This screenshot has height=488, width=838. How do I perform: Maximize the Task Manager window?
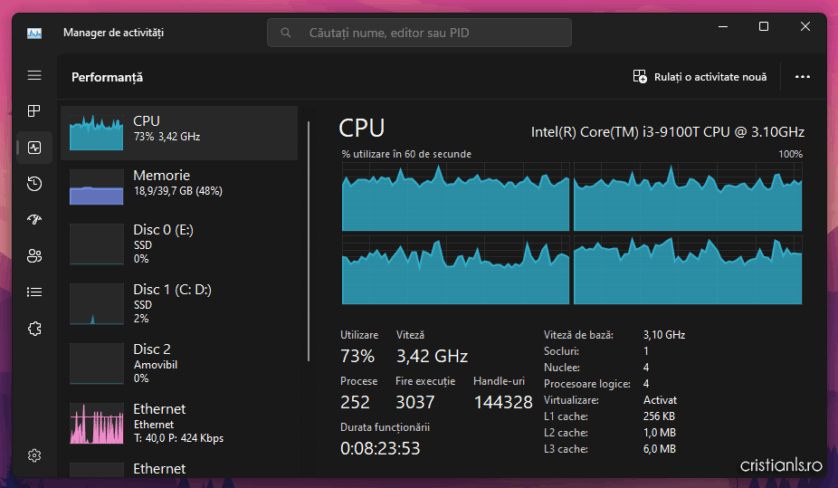(764, 26)
